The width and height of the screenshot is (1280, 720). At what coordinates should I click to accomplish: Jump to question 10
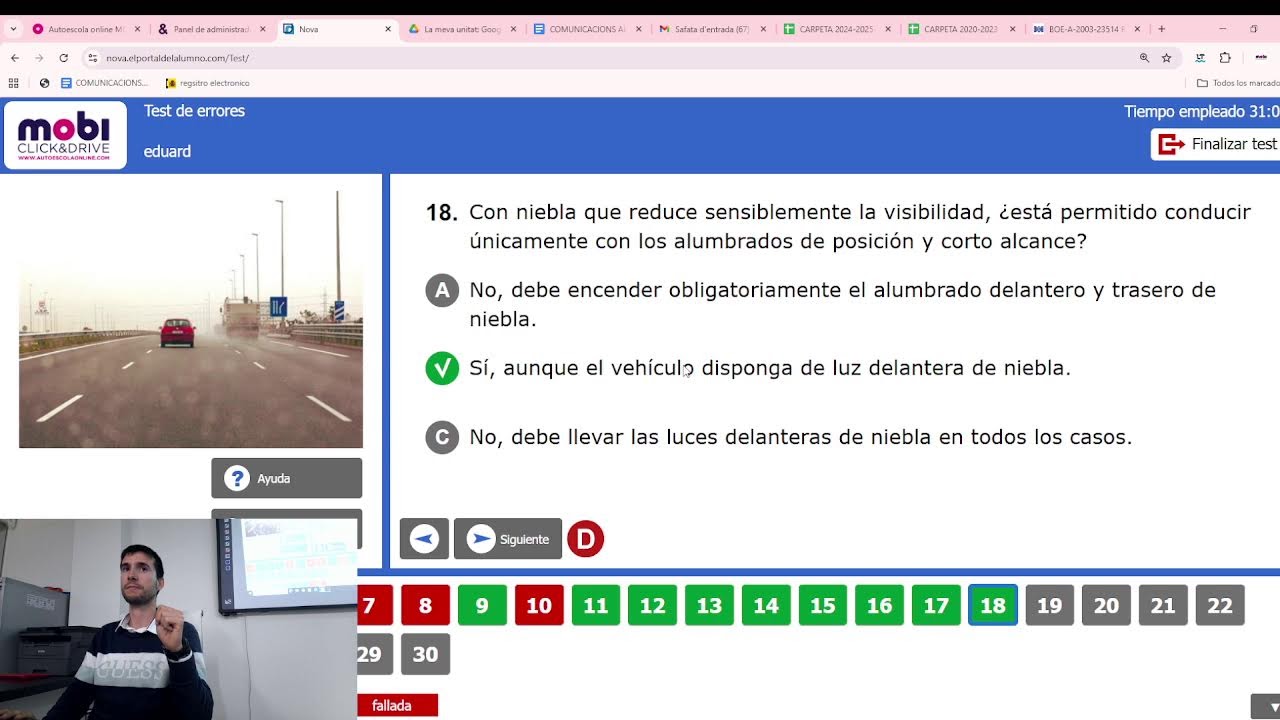(539, 605)
